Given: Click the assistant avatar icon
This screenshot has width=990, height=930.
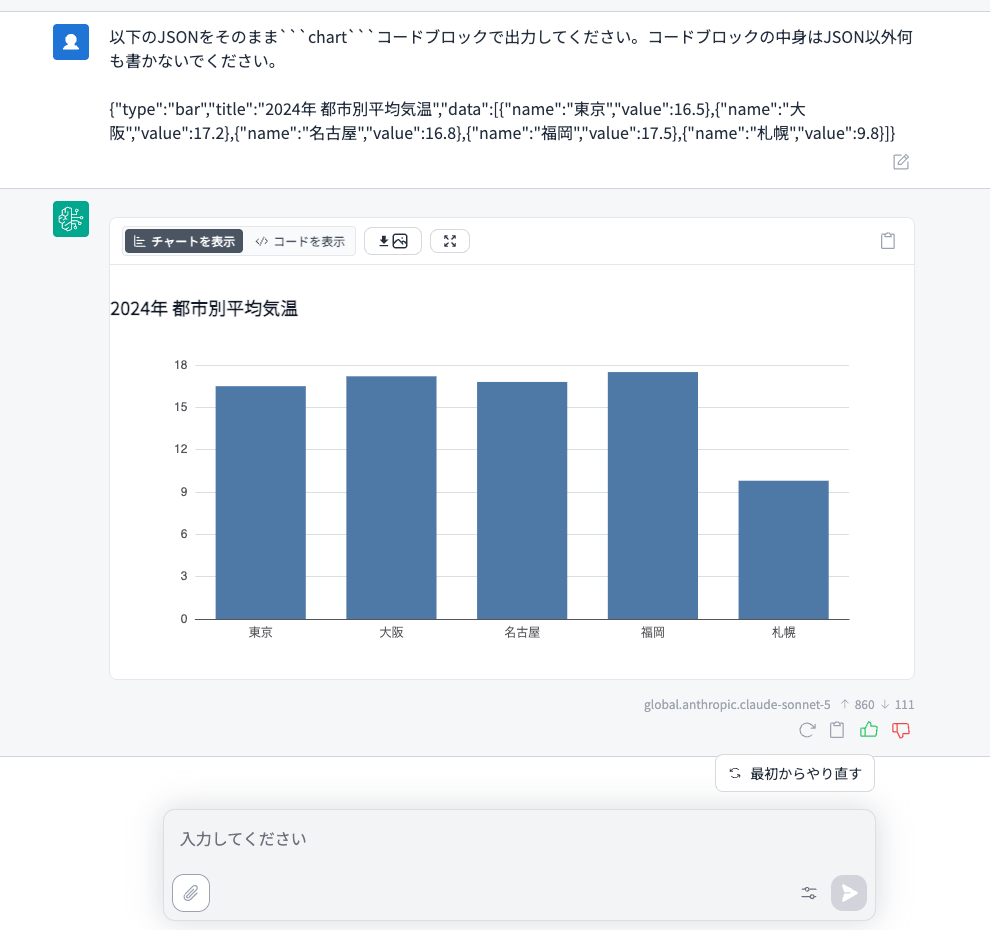Looking at the screenshot, I should (71, 219).
